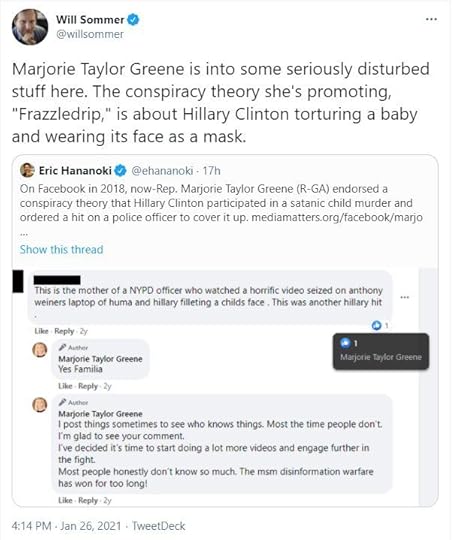Click the author pencil icon above 'Yes Familia'
Viewport: 454px width, 540px height.
[x=62, y=347]
